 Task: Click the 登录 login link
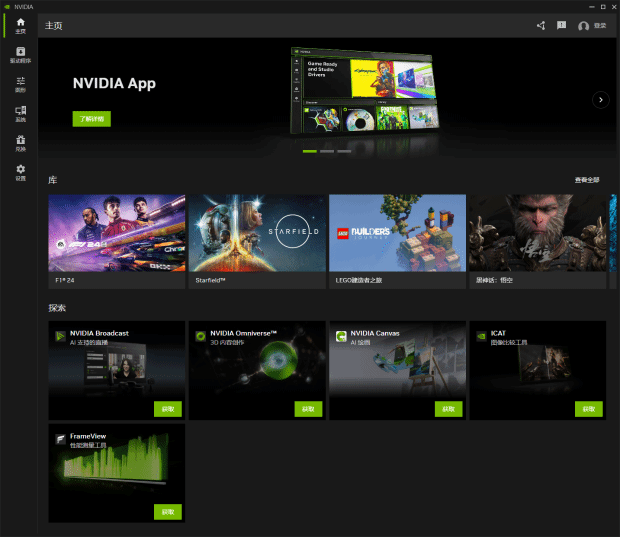tap(600, 26)
